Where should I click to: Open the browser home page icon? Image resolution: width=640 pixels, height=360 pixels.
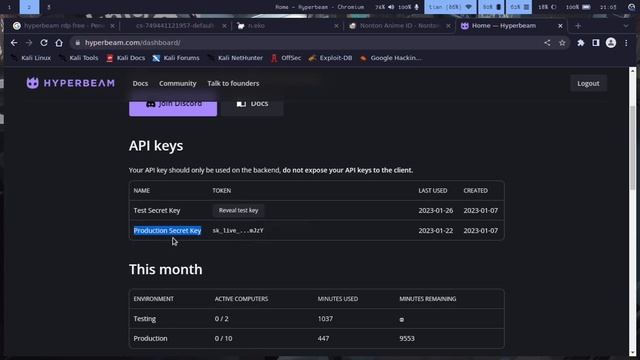click(x=59, y=42)
